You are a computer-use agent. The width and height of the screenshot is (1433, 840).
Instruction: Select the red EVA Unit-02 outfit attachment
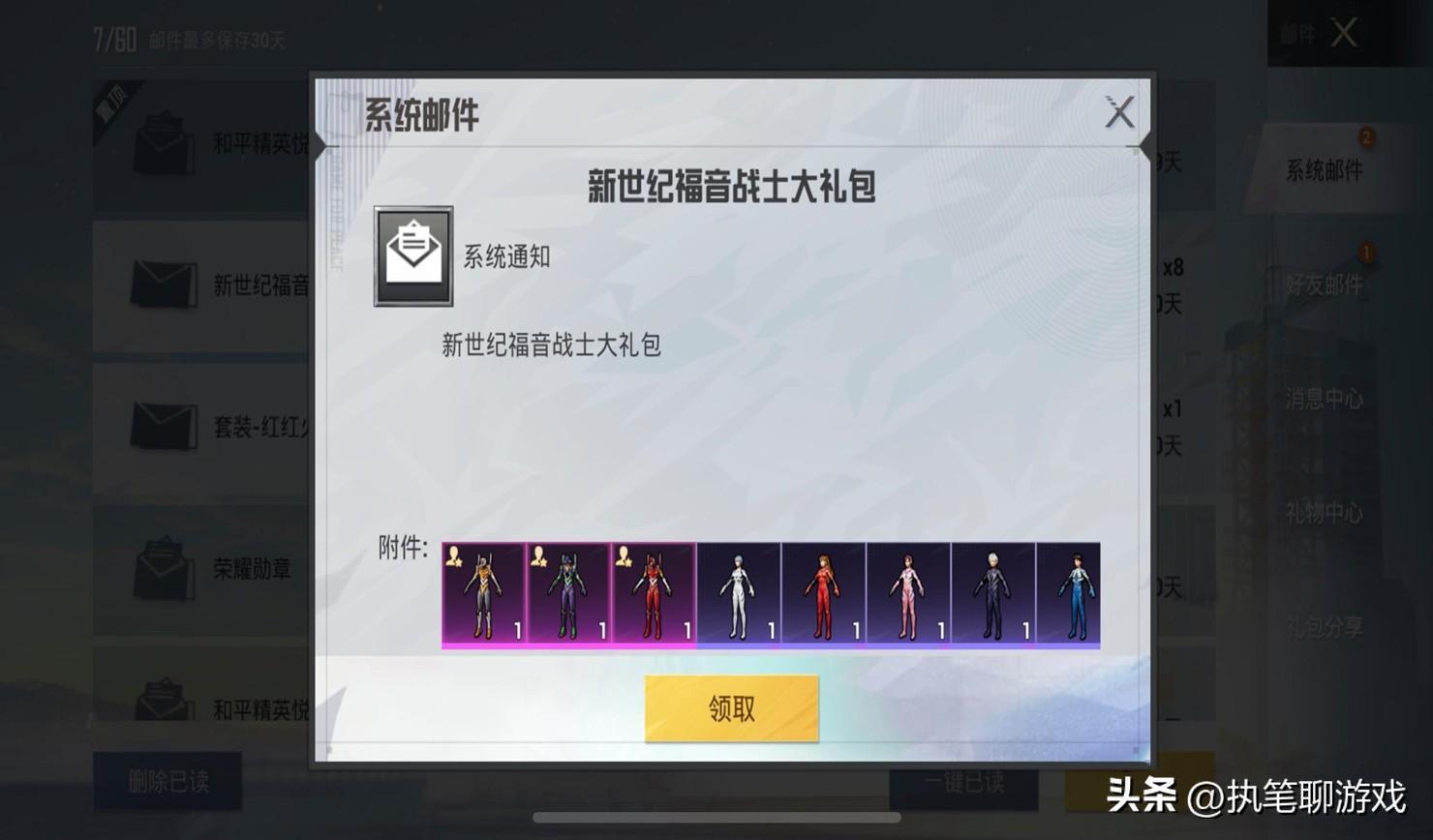(x=654, y=594)
